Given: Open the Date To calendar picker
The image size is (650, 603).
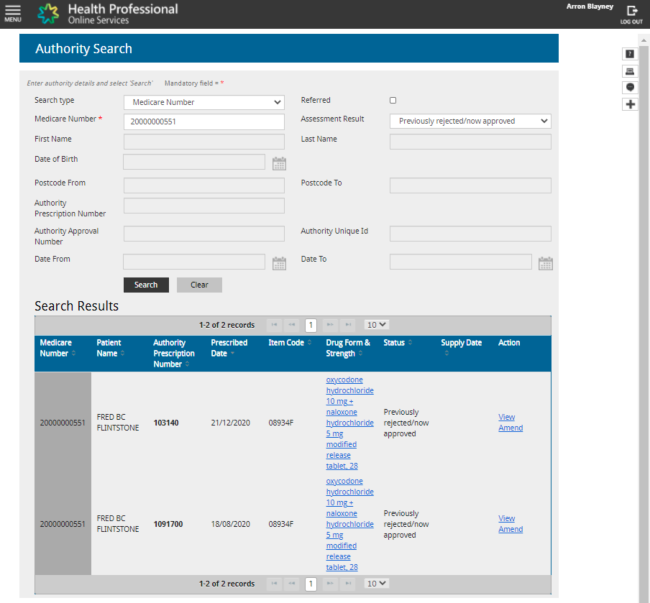Looking at the screenshot, I should (545, 263).
